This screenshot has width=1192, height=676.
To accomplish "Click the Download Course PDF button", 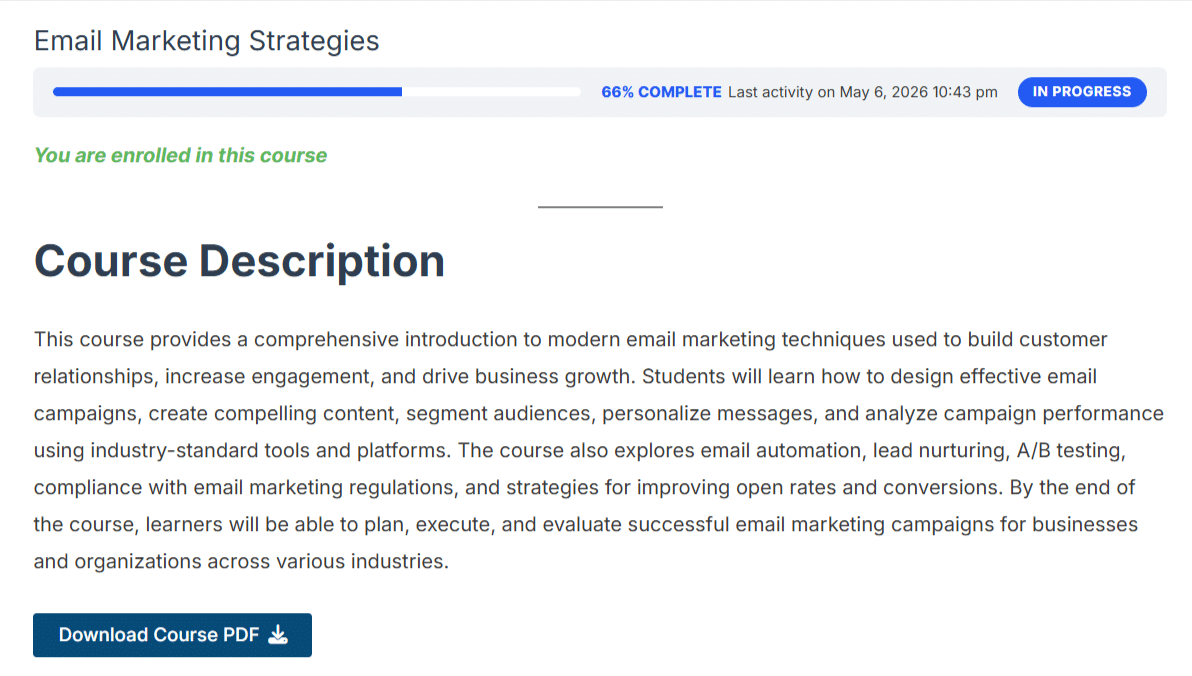I will tap(173, 635).
